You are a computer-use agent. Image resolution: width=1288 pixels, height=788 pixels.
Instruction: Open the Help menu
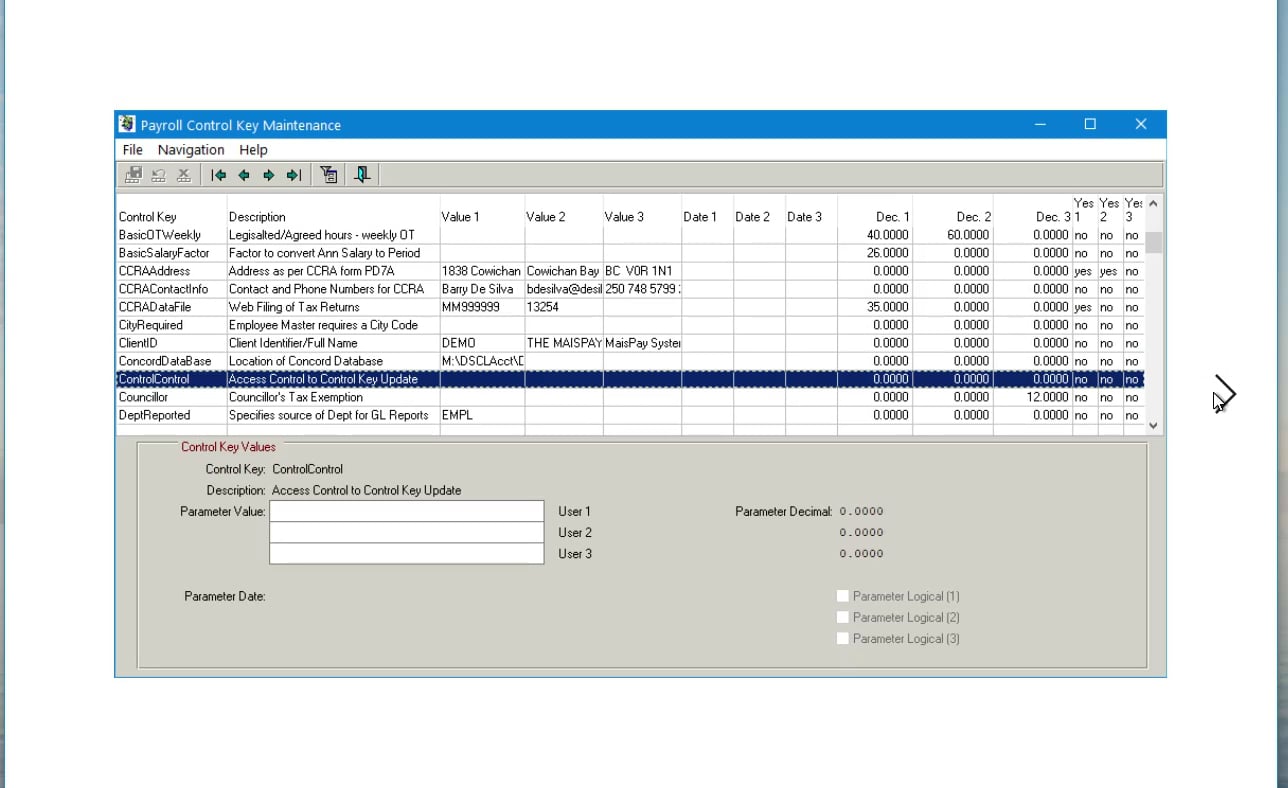tap(253, 150)
